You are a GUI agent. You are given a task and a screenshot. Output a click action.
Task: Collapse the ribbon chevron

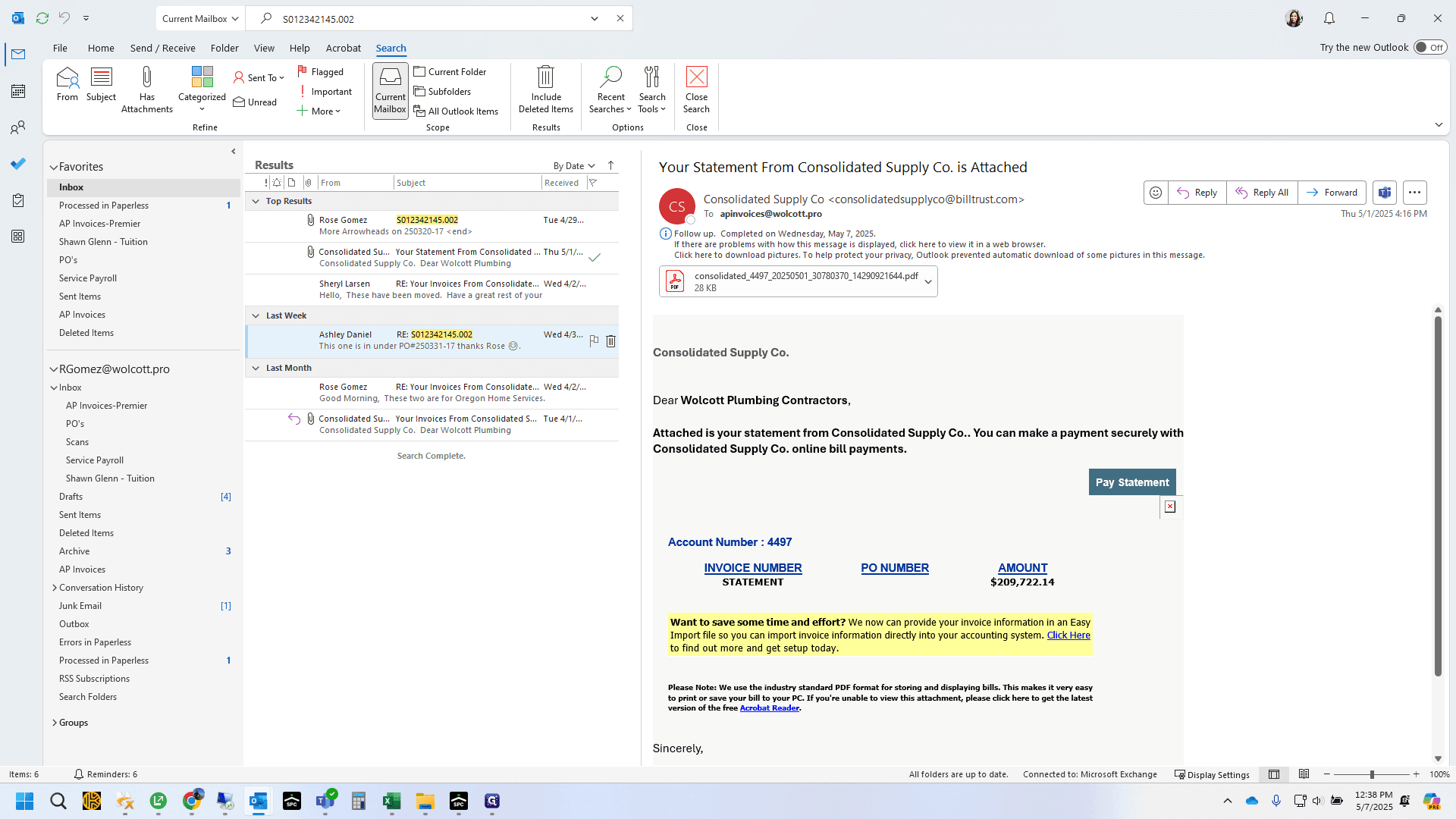tap(1439, 124)
